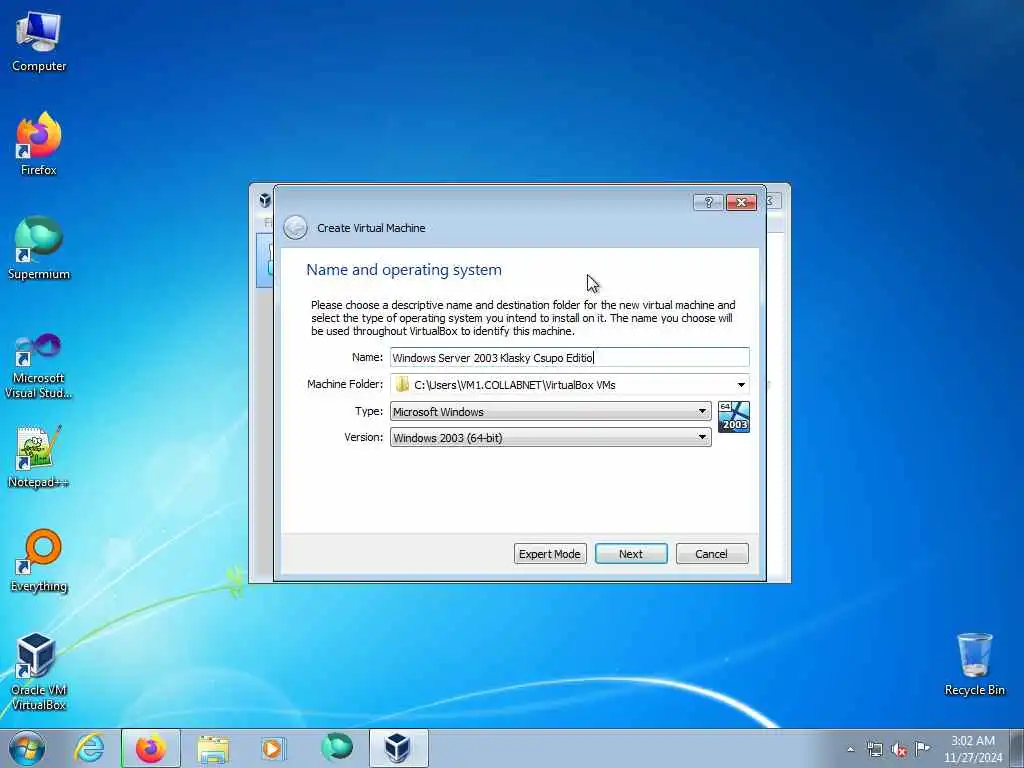
Task: Switch to Firefox in the taskbar
Action: (151, 748)
